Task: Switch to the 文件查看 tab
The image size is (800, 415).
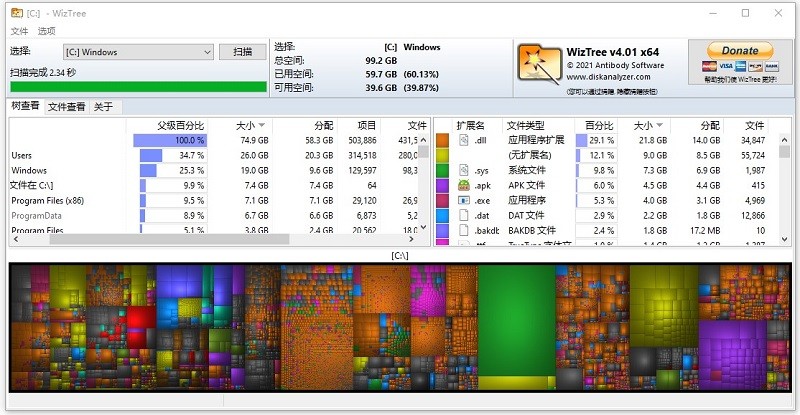Action: (x=67, y=107)
